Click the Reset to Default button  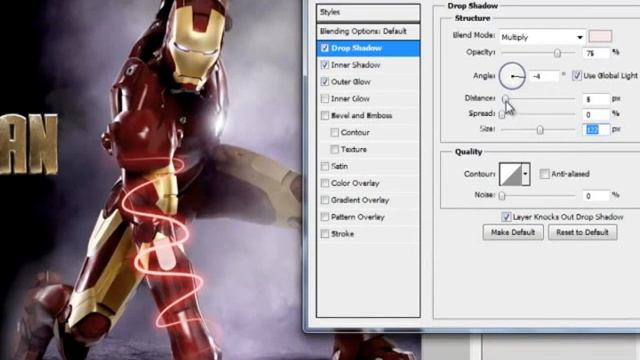pyautogui.click(x=582, y=232)
